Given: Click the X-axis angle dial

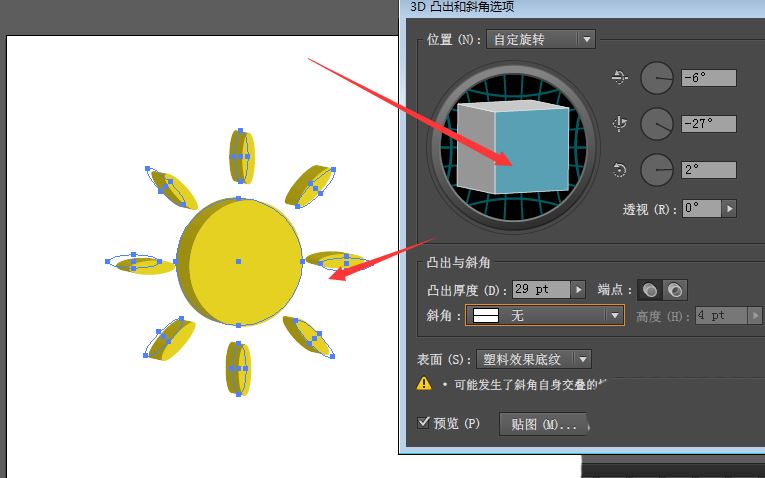Looking at the screenshot, I should click(657, 78).
